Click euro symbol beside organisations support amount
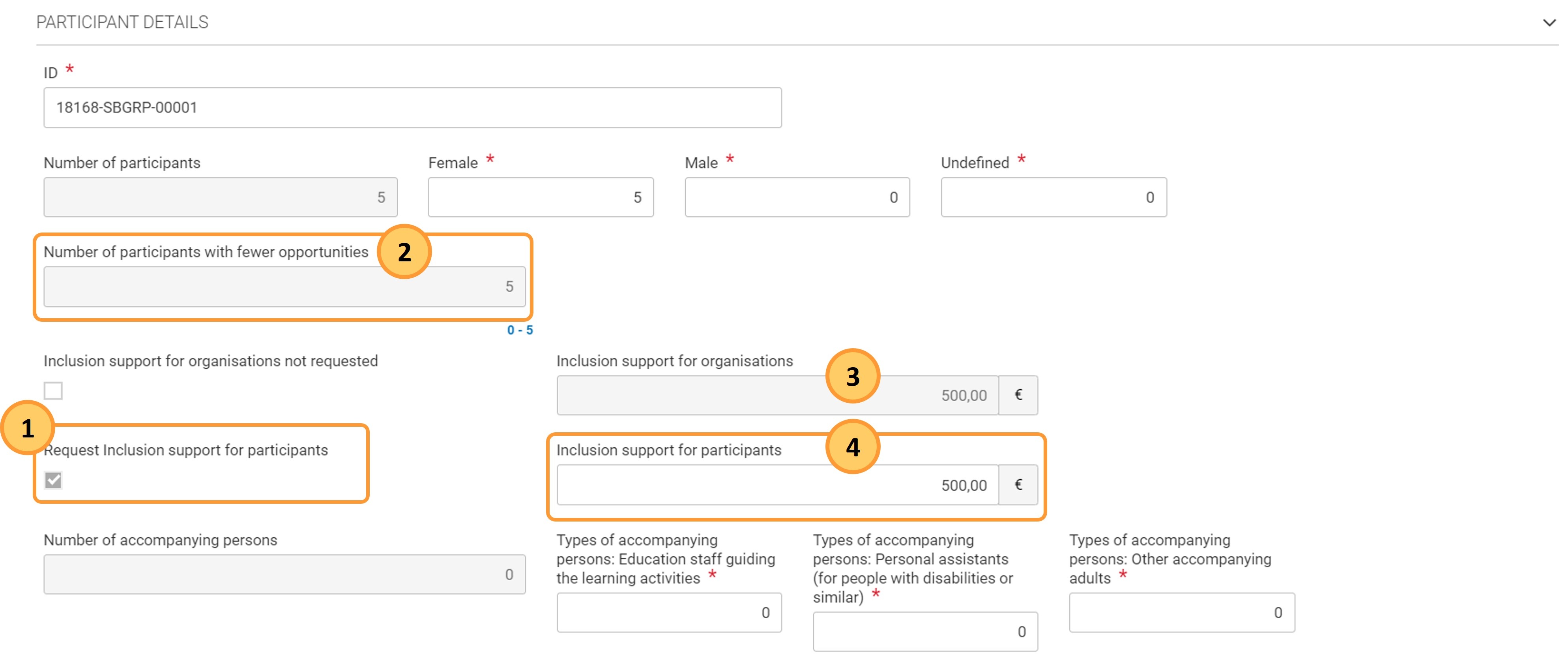This screenshot has height=668, width=1568. click(x=1018, y=395)
